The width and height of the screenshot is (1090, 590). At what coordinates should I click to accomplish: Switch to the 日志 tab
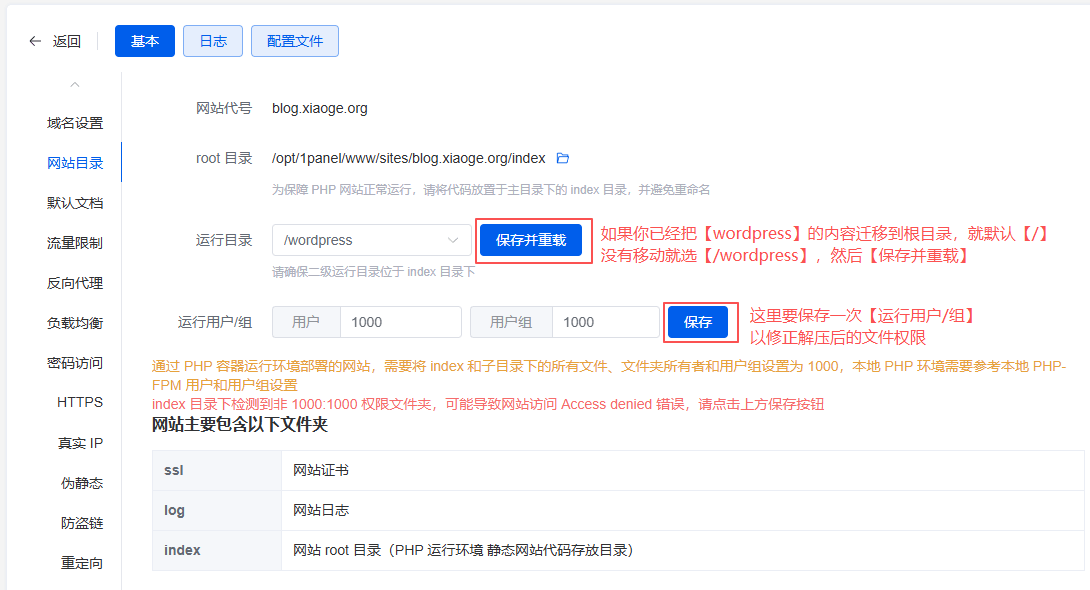tap(213, 41)
